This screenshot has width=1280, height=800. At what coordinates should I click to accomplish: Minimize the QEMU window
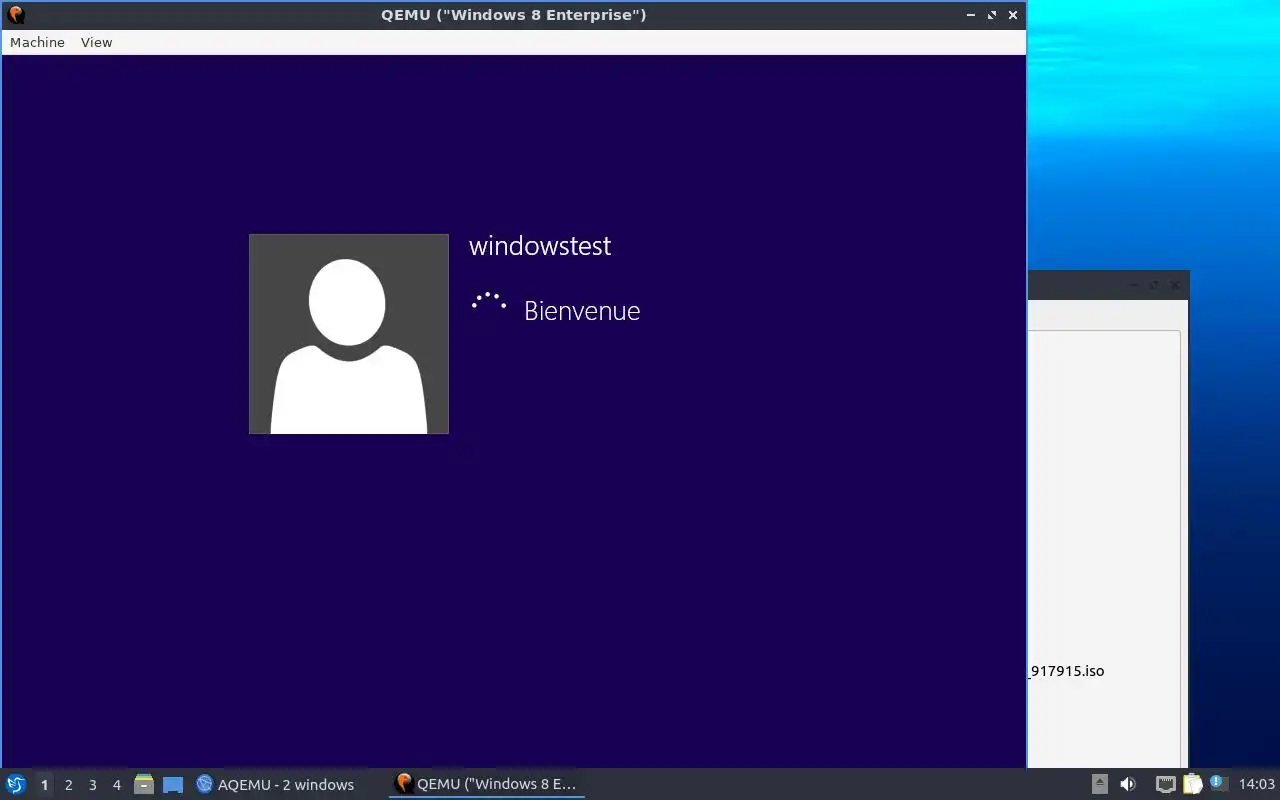(971, 15)
